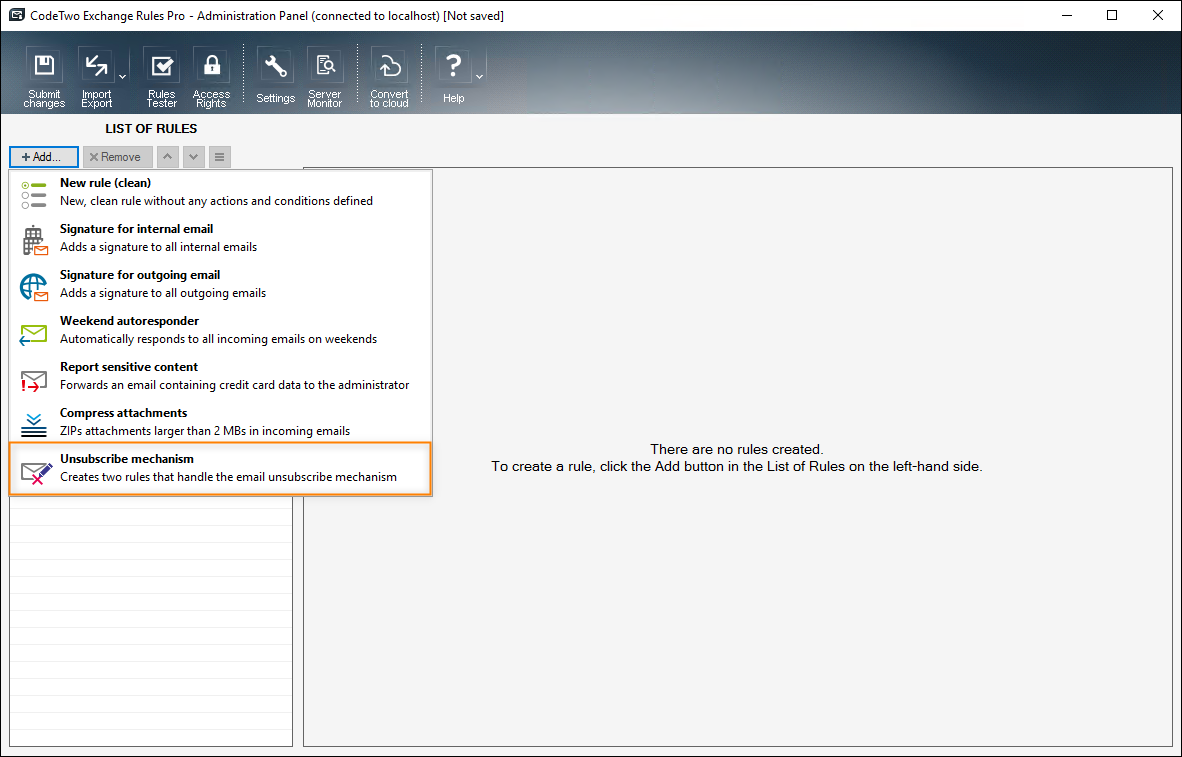Choose Report sensitive content template

(x=220, y=376)
